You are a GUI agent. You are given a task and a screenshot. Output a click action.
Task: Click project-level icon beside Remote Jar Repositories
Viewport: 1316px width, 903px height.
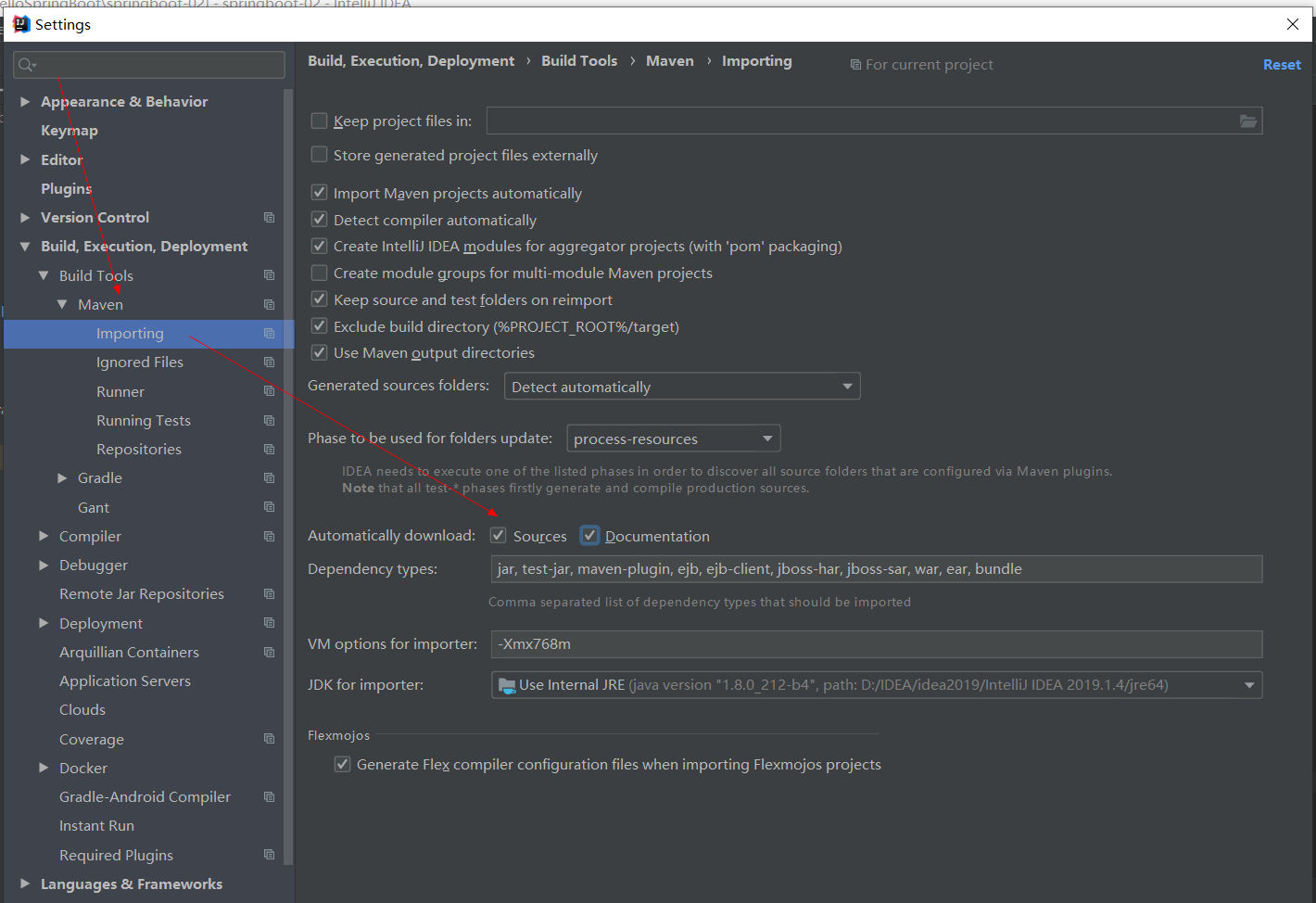(269, 593)
